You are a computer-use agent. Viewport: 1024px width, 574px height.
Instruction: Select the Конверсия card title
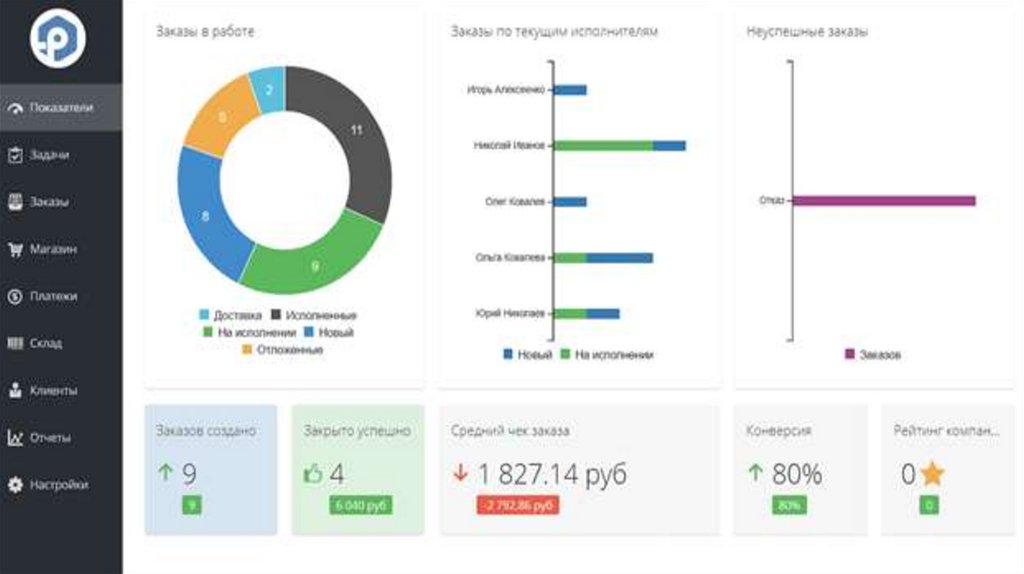(778, 430)
